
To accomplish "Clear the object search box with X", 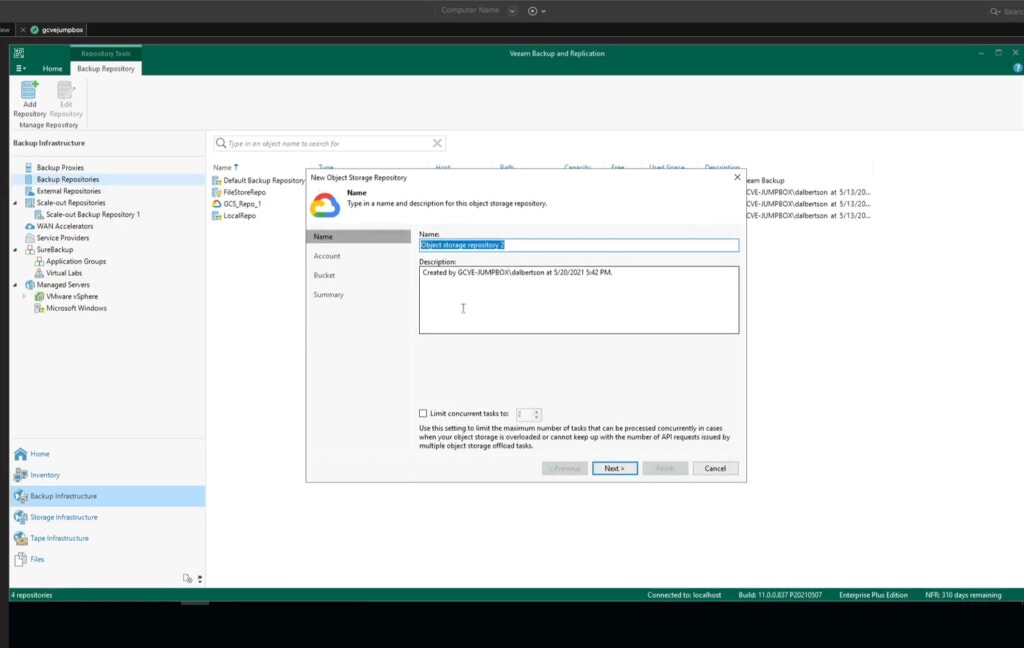I will pos(437,143).
